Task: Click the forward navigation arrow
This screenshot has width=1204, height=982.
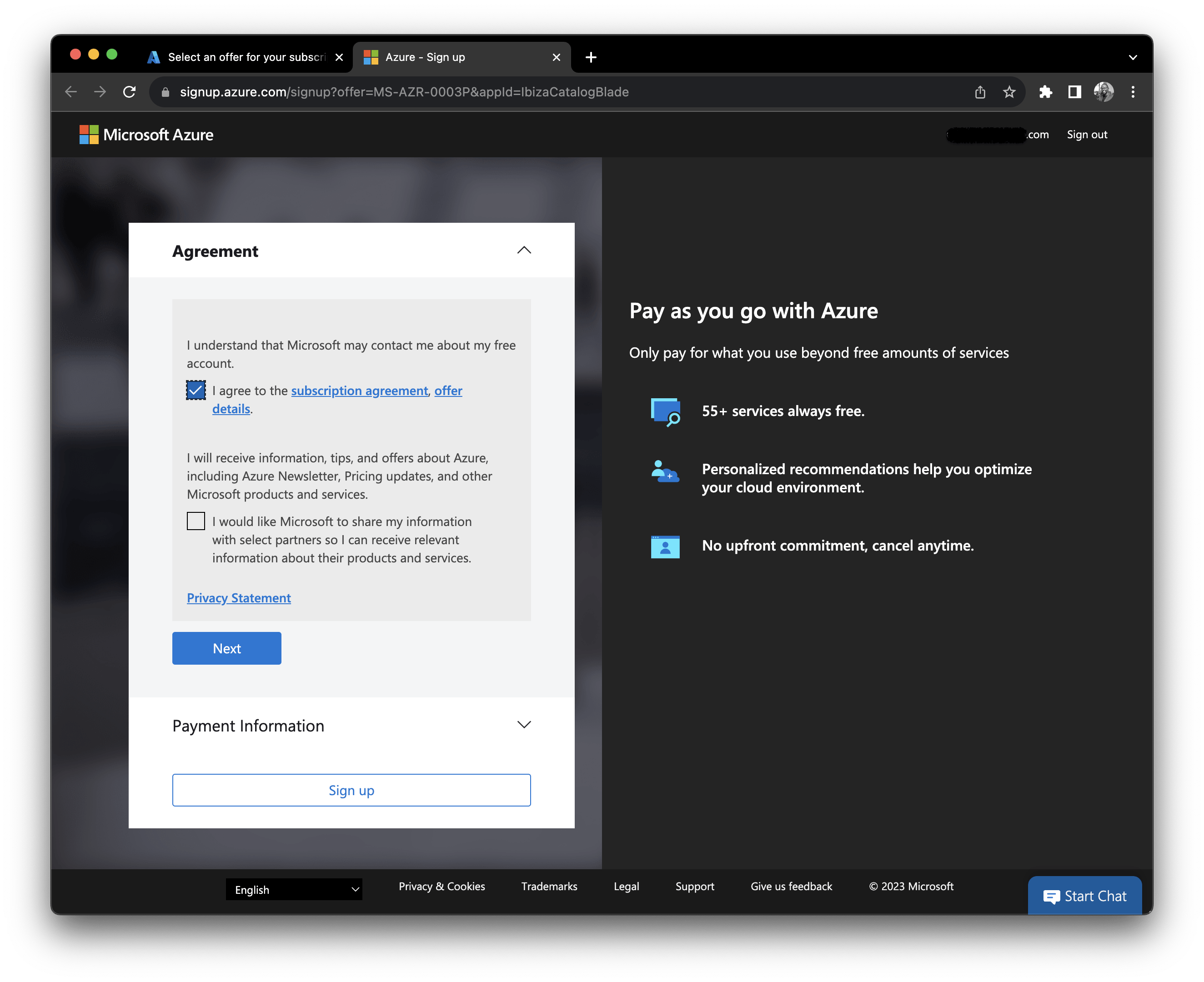Action: tap(100, 92)
